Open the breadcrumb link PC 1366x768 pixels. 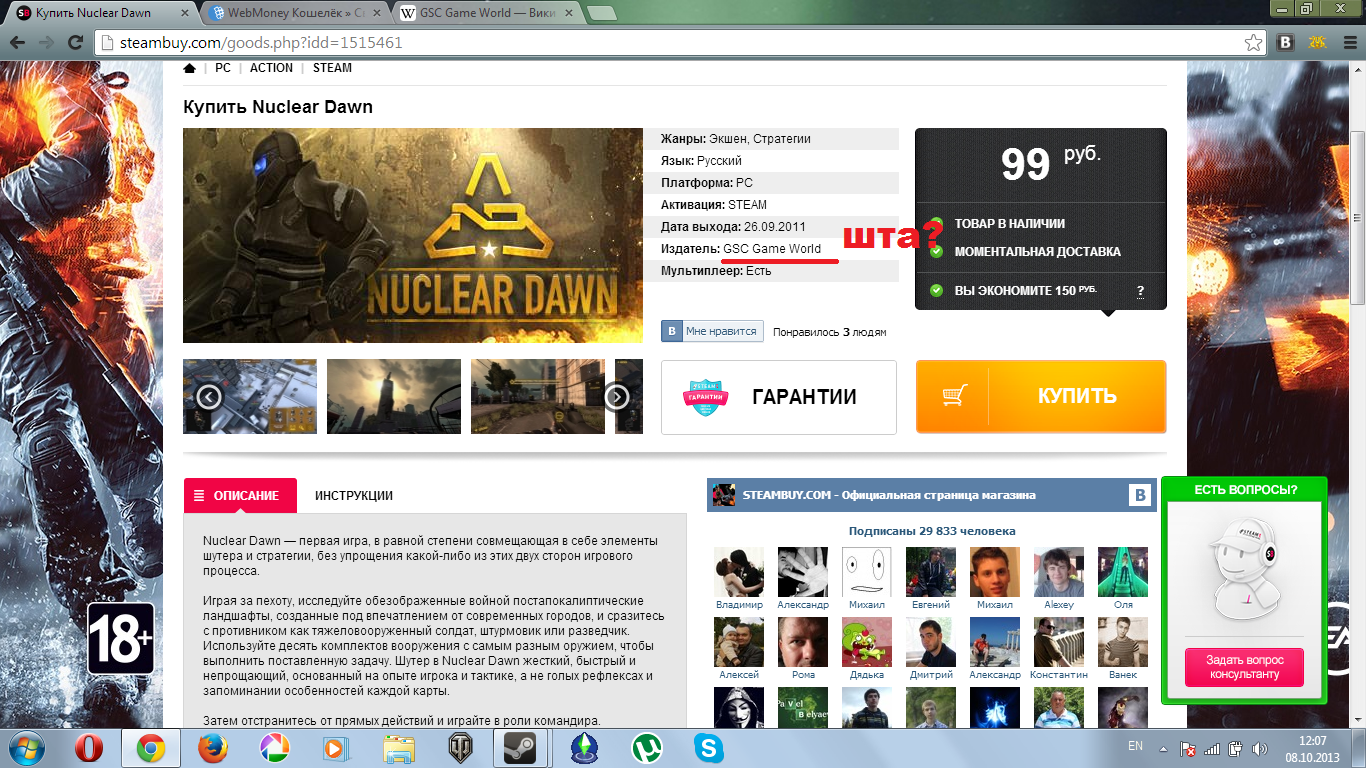pos(223,68)
